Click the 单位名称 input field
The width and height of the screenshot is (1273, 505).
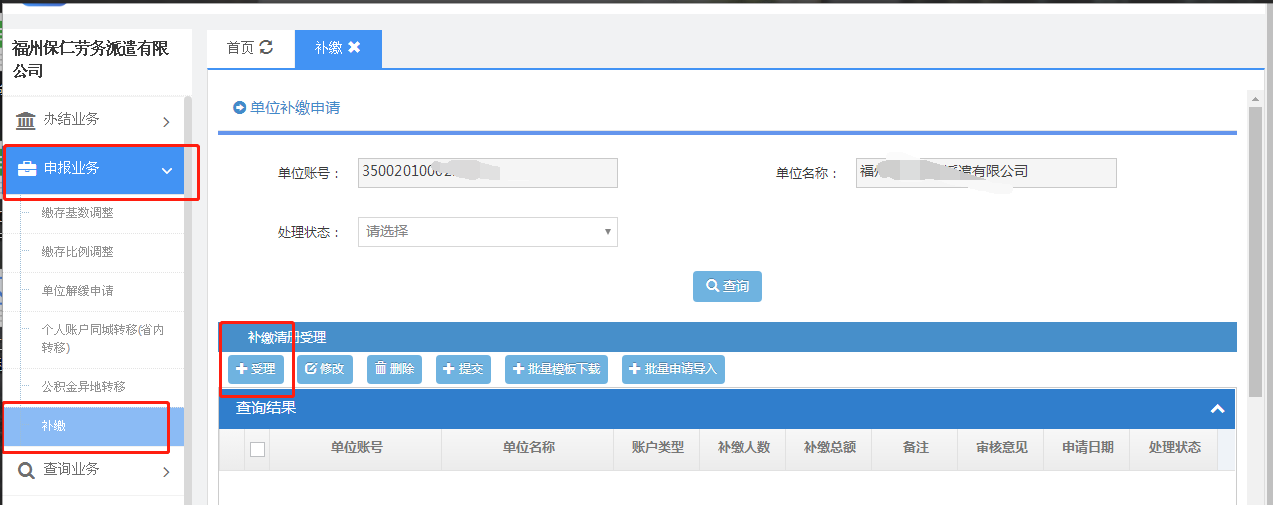coord(986,173)
